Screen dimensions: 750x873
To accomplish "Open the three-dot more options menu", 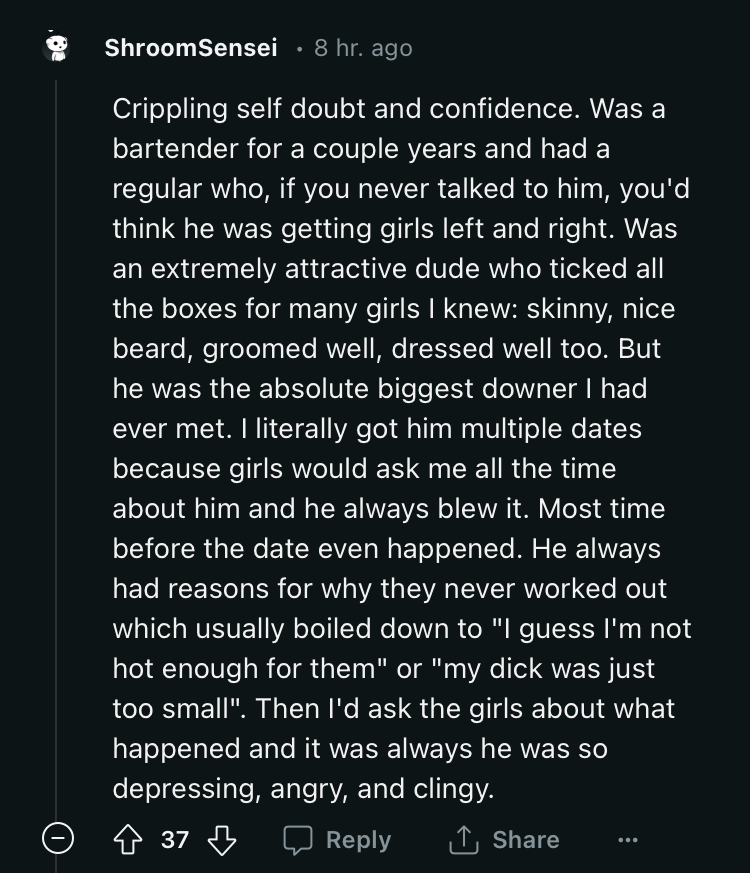I will click(x=628, y=840).
